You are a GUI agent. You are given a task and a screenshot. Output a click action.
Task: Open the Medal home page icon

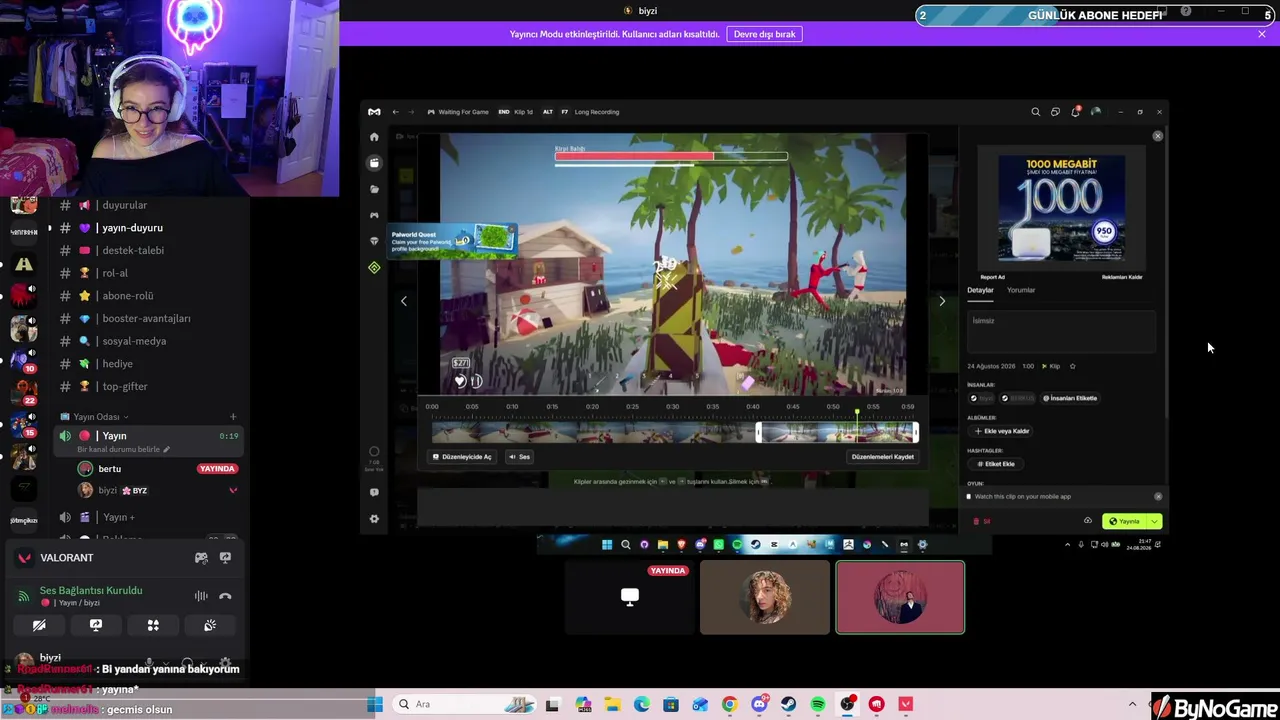point(374,137)
